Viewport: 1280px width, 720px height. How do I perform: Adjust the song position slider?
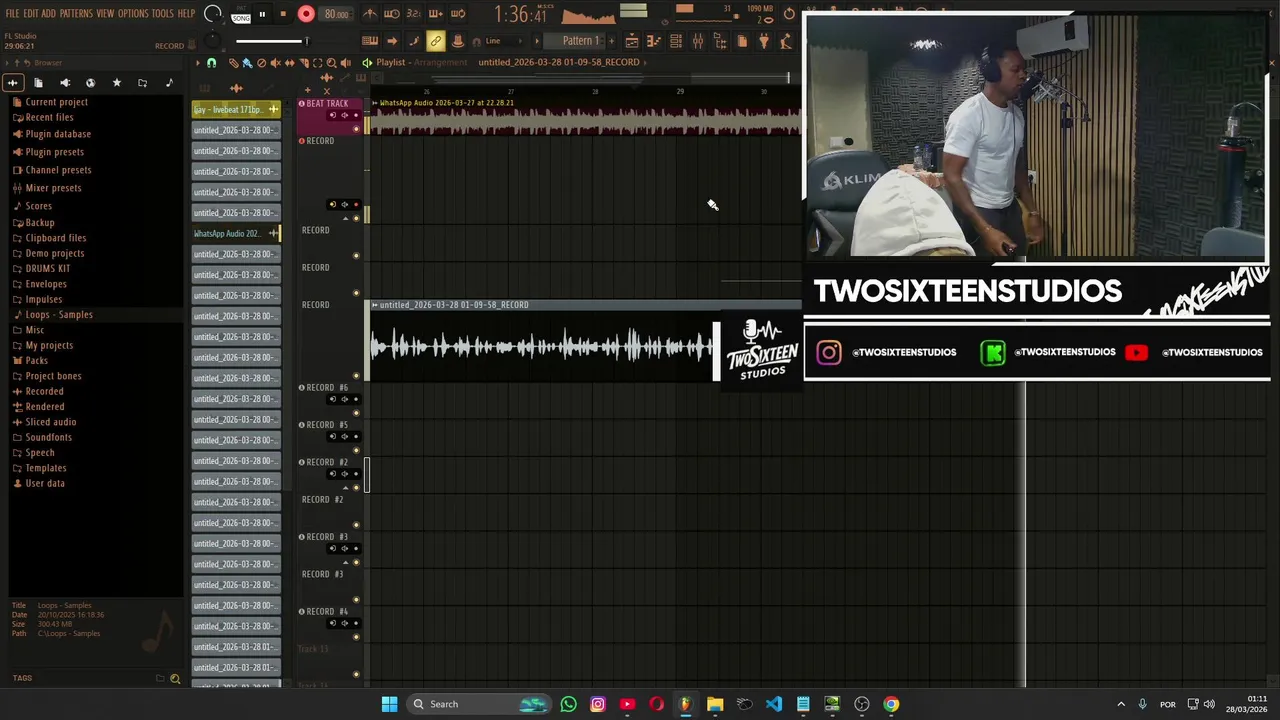pyautogui.click(x=272, y=41)
